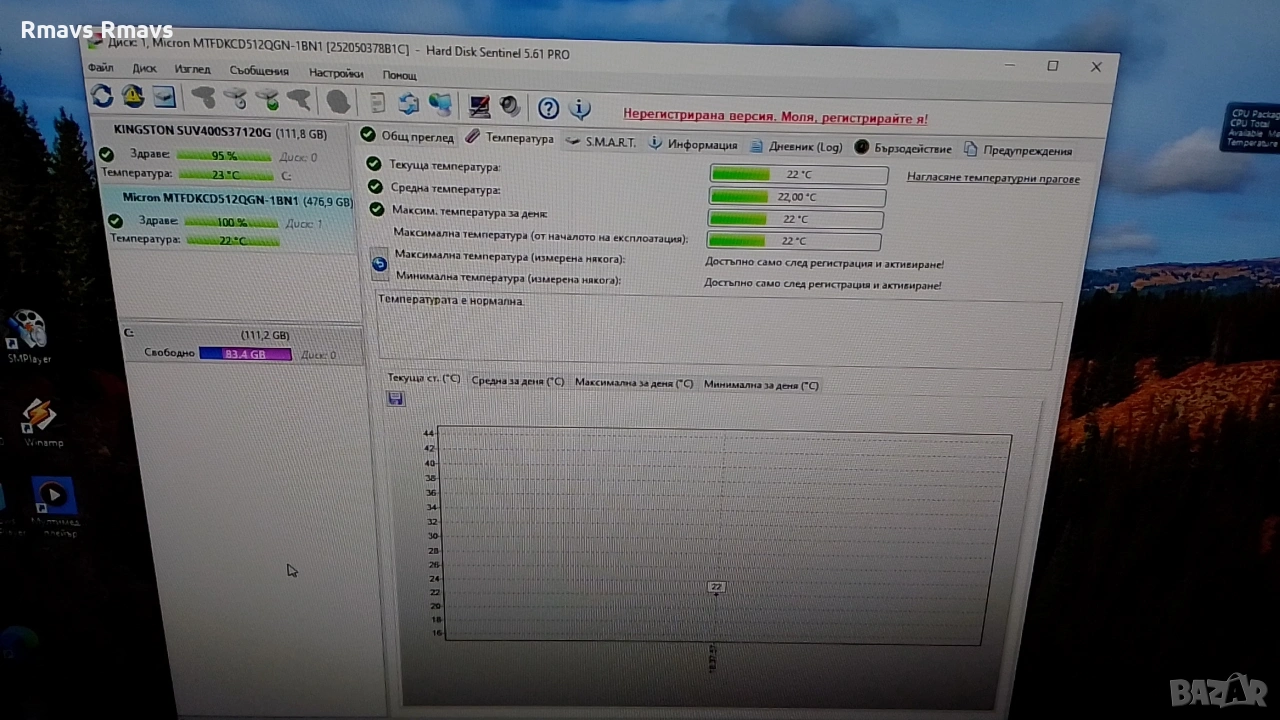Open the yellow warning alert toolbar icon
Viewport: 1280px width, 720px height.
tap(133, 96)
